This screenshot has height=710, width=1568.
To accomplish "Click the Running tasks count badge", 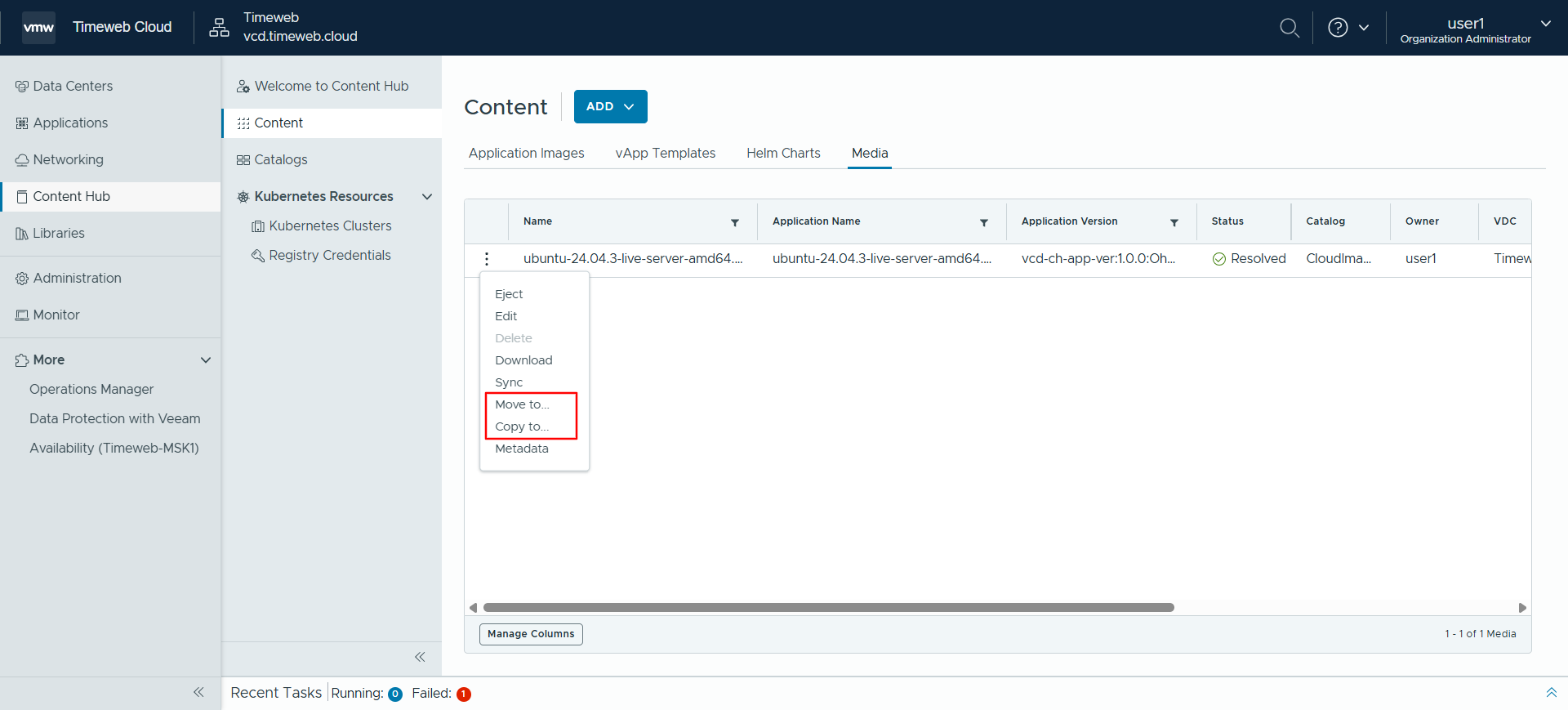I will [395, 694].
